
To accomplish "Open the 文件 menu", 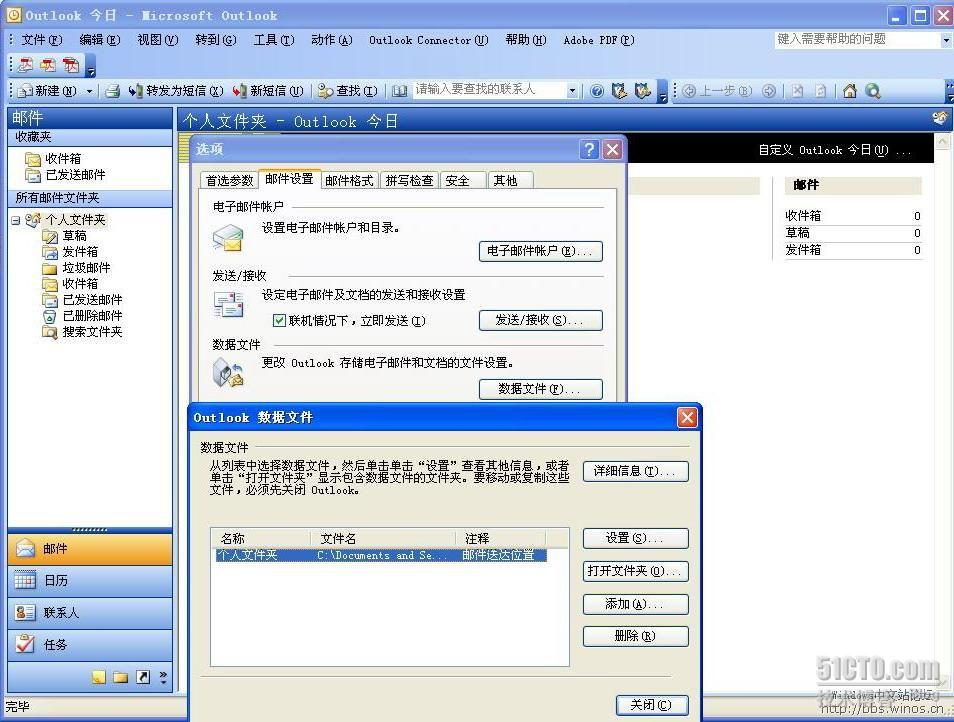I will point(41,40).
